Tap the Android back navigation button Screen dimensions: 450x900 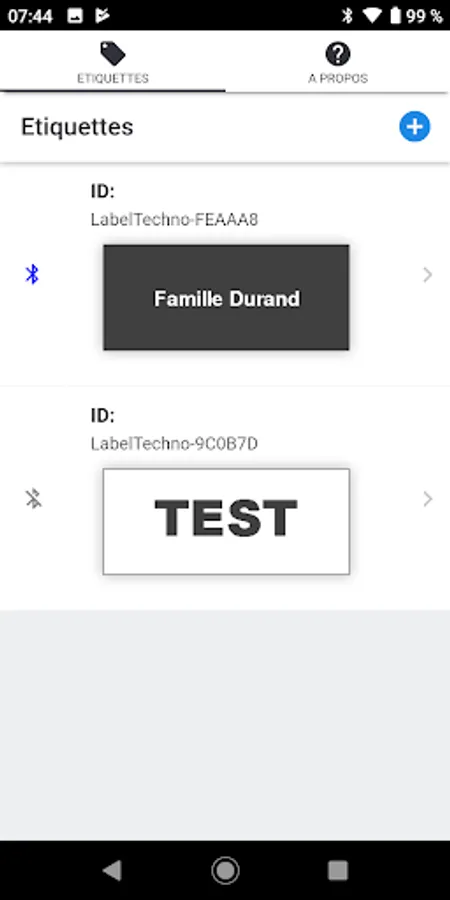[112, 871]
